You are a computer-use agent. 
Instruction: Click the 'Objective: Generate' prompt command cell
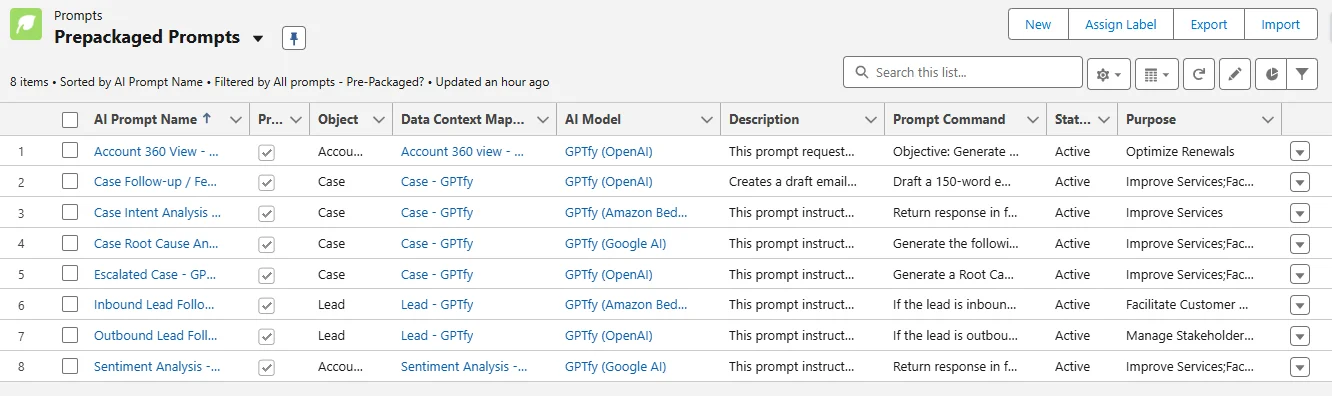point(956,152)
